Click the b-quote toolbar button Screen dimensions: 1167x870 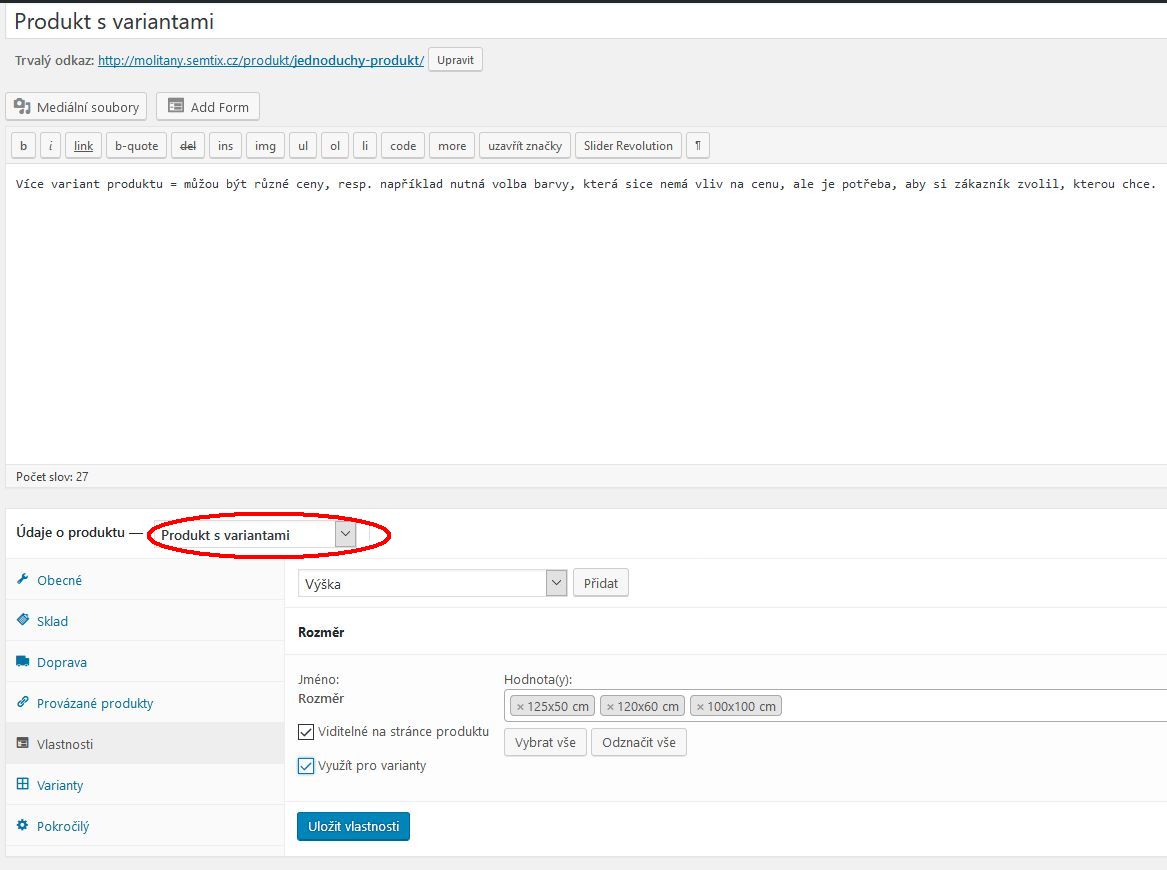[x=136, y=146]
